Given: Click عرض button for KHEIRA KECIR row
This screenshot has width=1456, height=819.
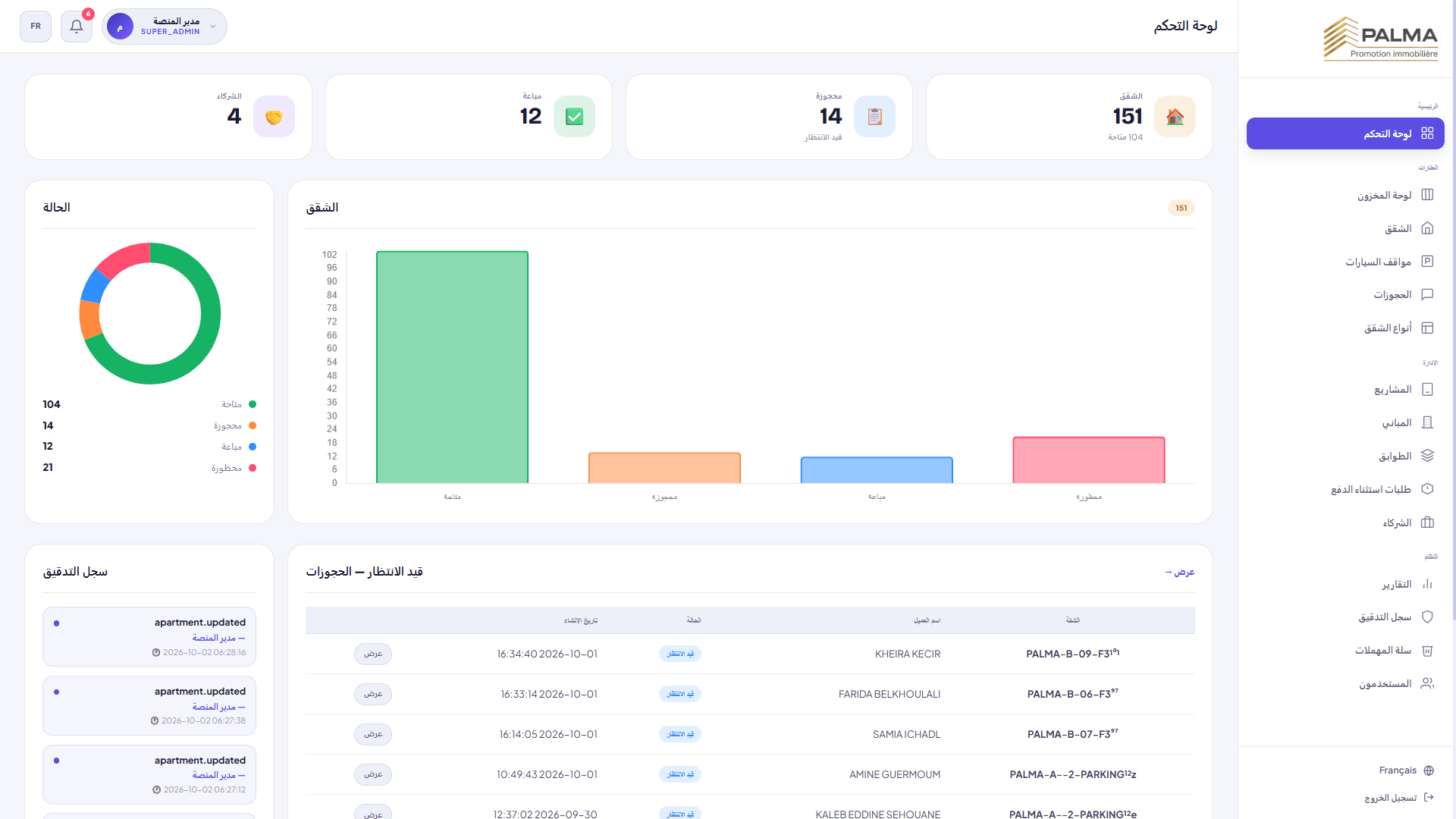Looking at the screenshot, I should pos(373,654).
